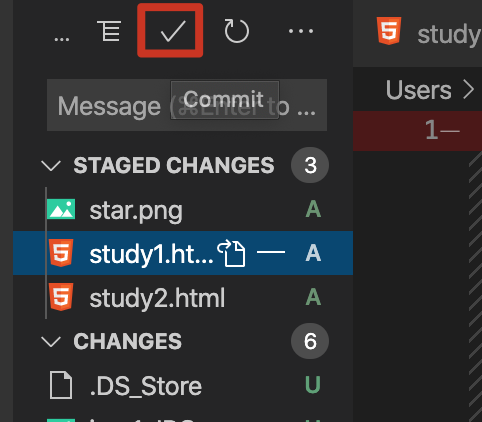482x422 pixels.
Task: Open file icon on study1.html row
Action: (x=231, y=253)
